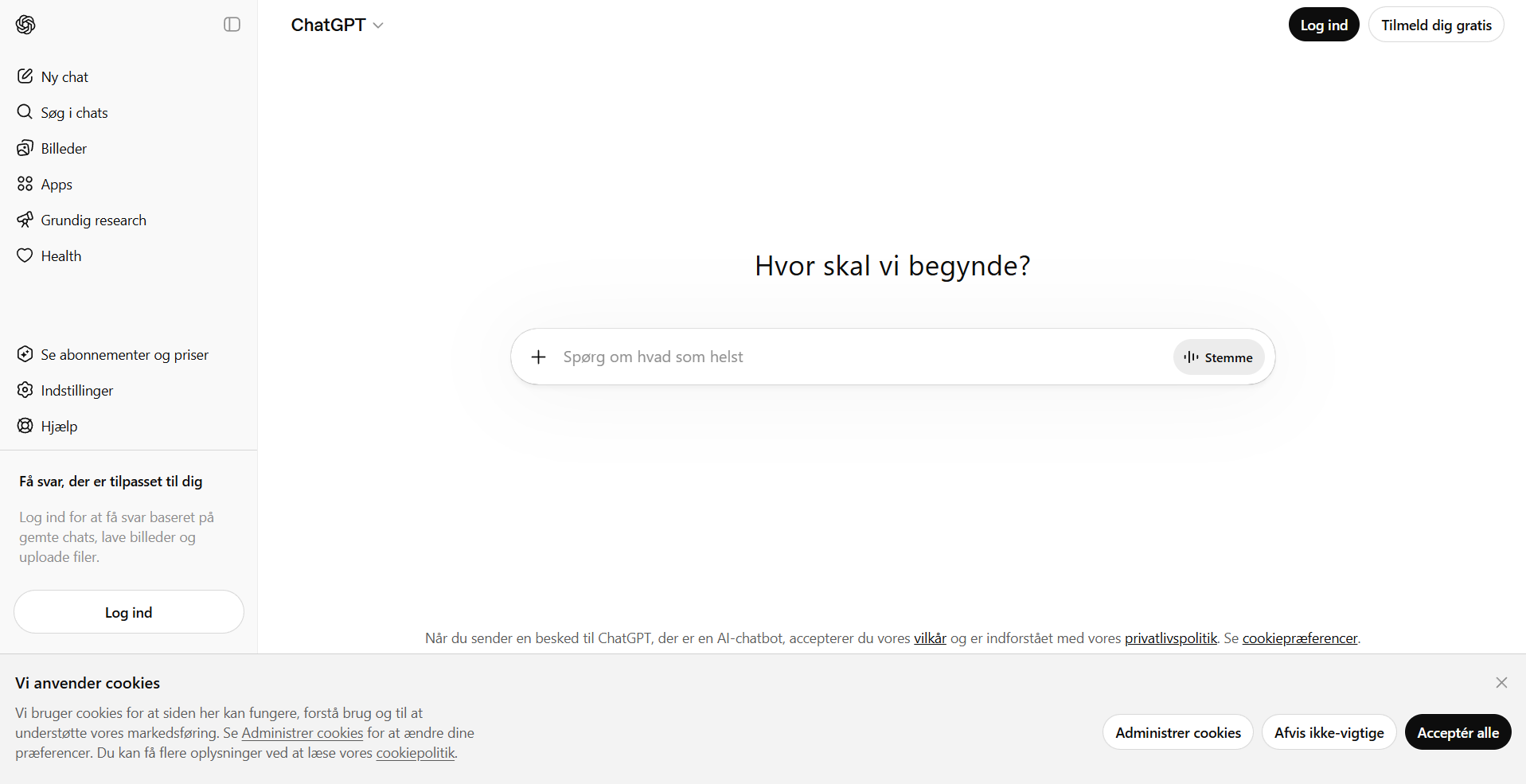Open Se abonnementer og priser

[x=129, y=354]
